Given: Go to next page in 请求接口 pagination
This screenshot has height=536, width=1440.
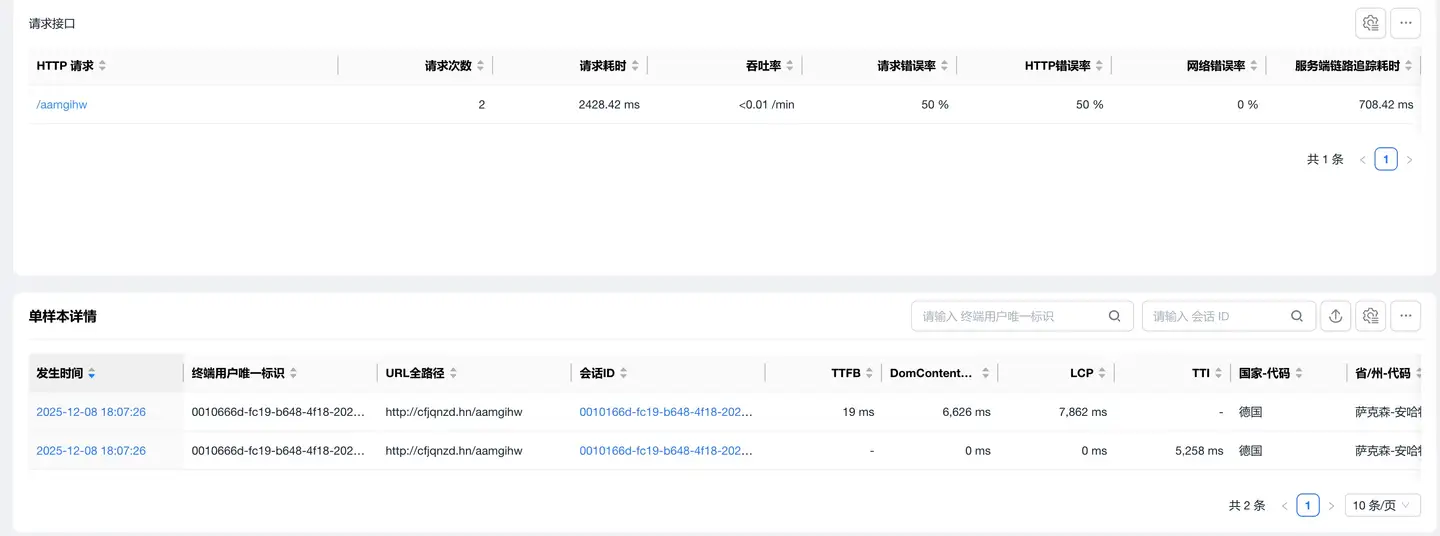Looking at the screenshot, I should [x=1409, y=159].
